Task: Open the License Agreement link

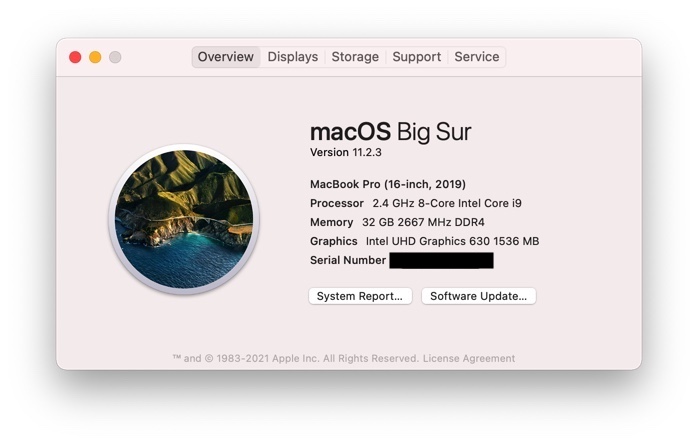Action: [469, 358]
